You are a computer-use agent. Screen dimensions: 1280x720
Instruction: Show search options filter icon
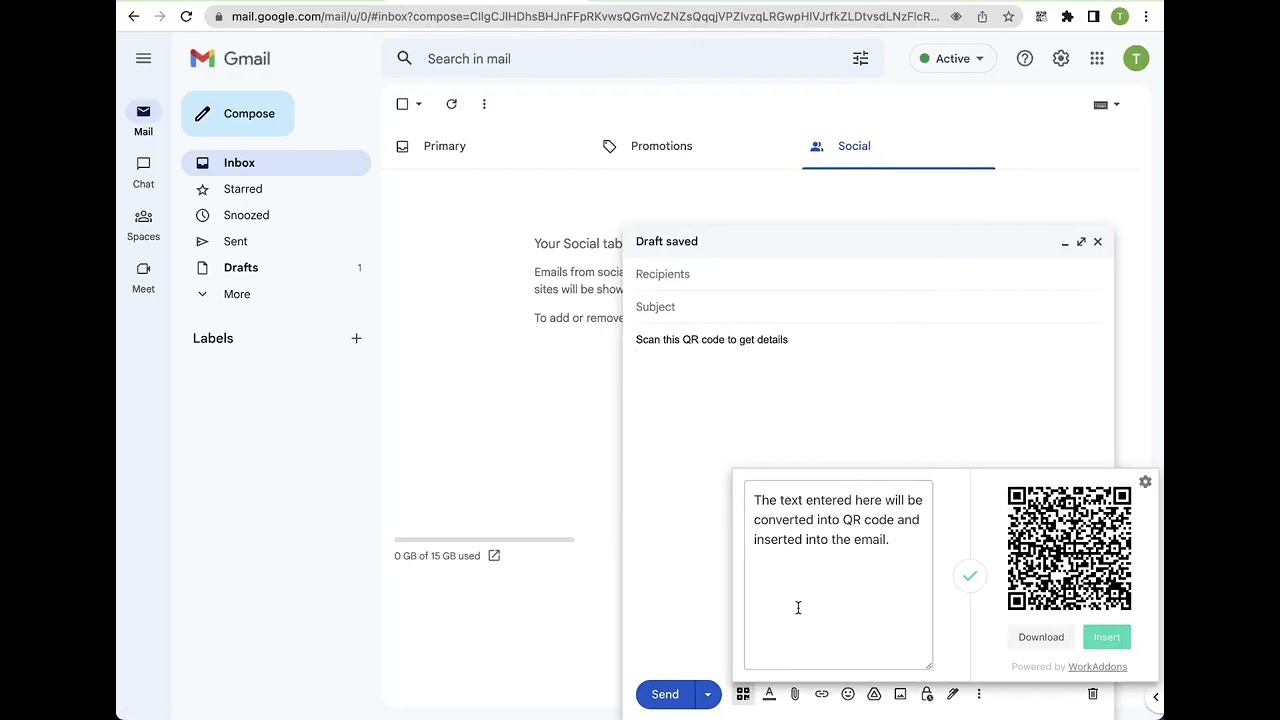pyautogui.click(x=860, y=59)
